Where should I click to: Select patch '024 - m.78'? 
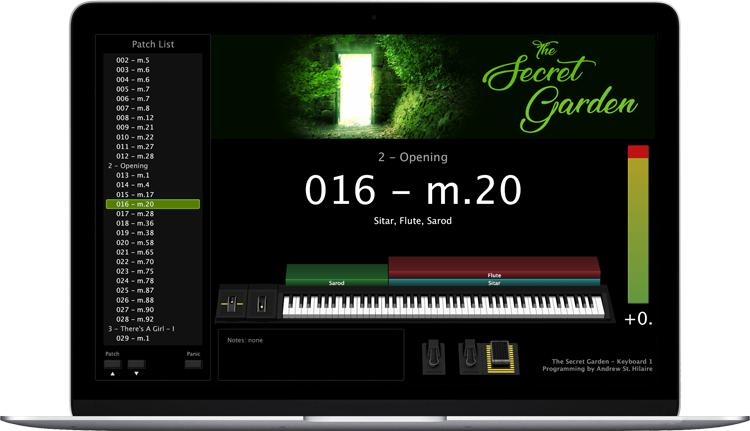coord(134,281)
